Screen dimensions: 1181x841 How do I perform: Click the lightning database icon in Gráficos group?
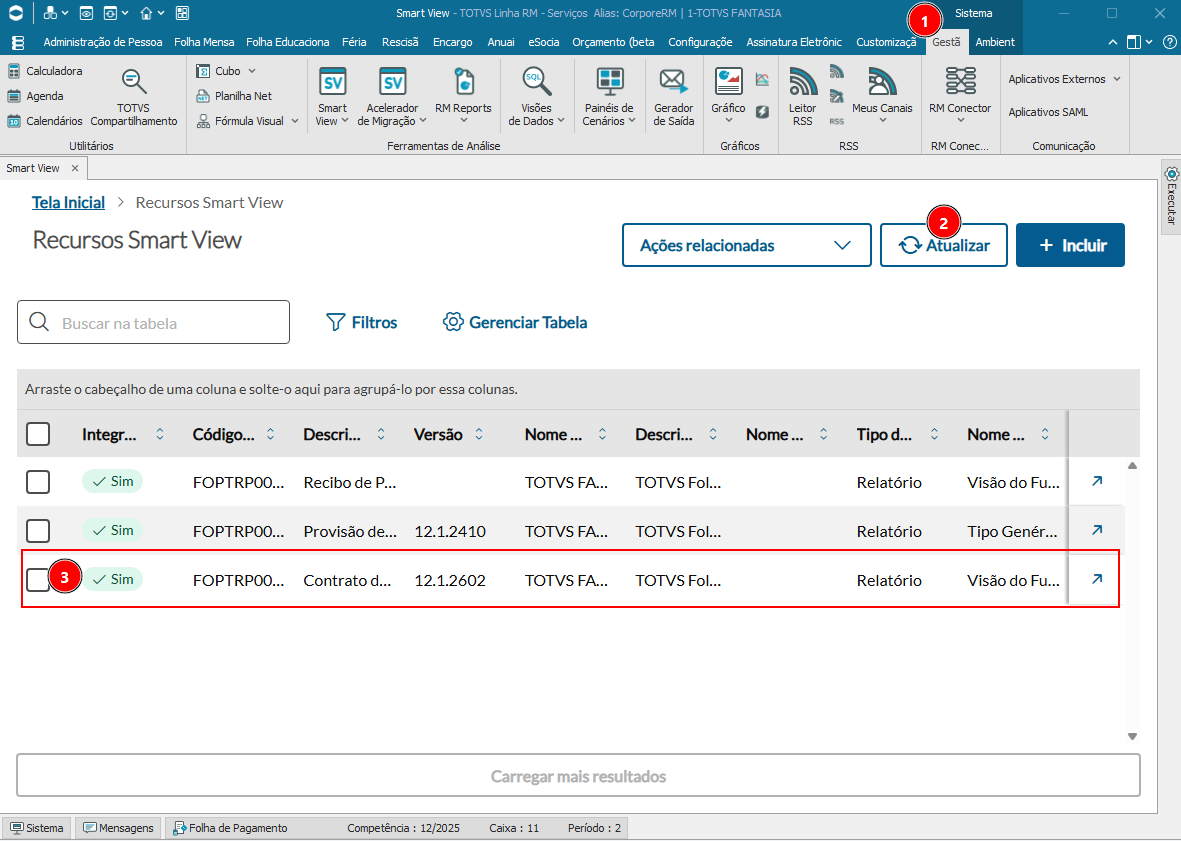point(762,112)
